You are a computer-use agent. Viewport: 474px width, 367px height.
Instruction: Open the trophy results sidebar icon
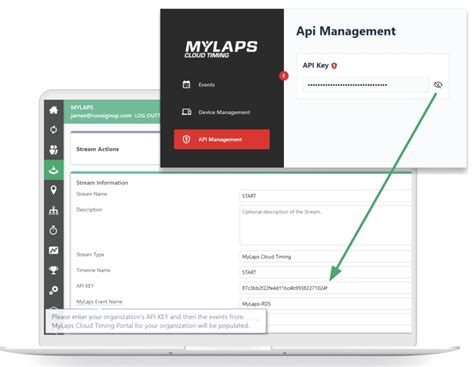(53, 270)
